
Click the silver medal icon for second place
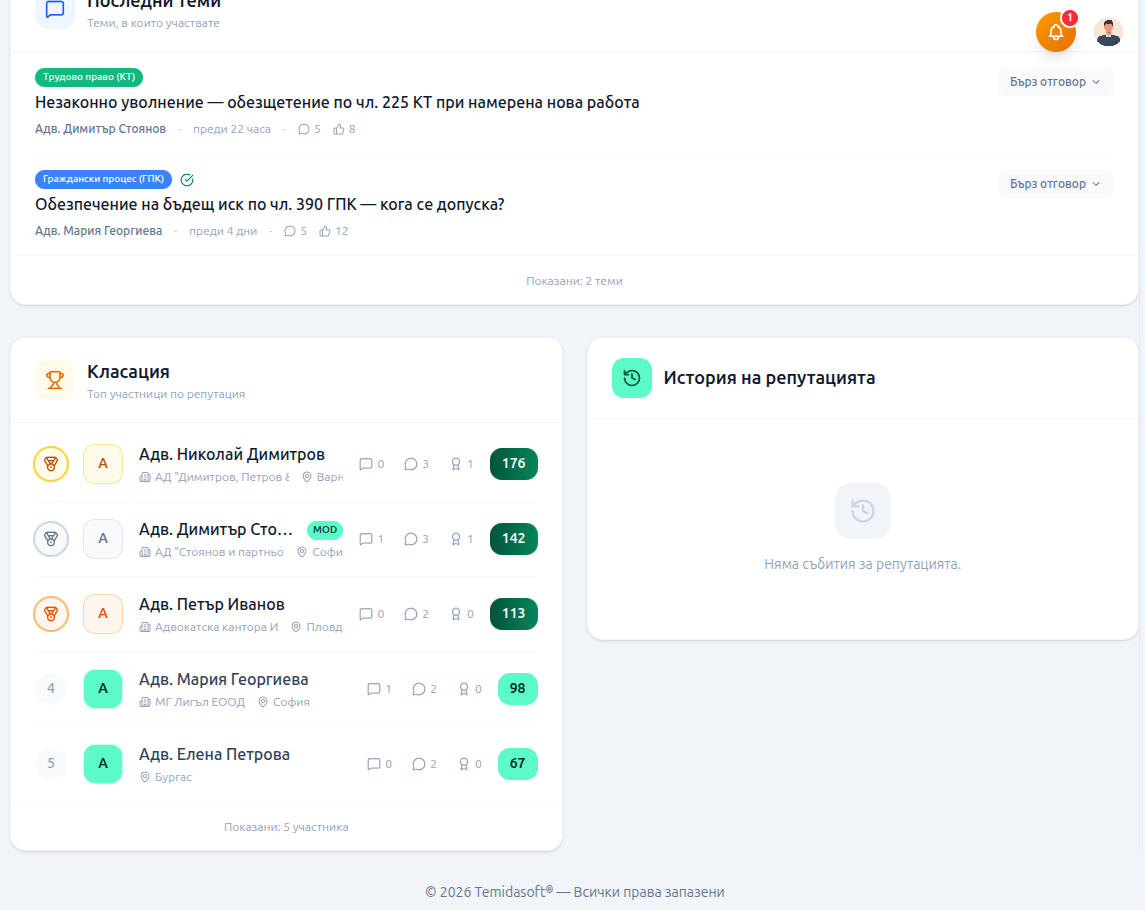(x=51, y=539)
